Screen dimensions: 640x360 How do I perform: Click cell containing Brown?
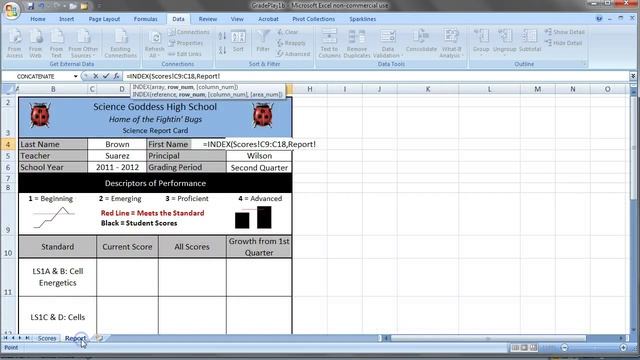(x=117, y=144)
